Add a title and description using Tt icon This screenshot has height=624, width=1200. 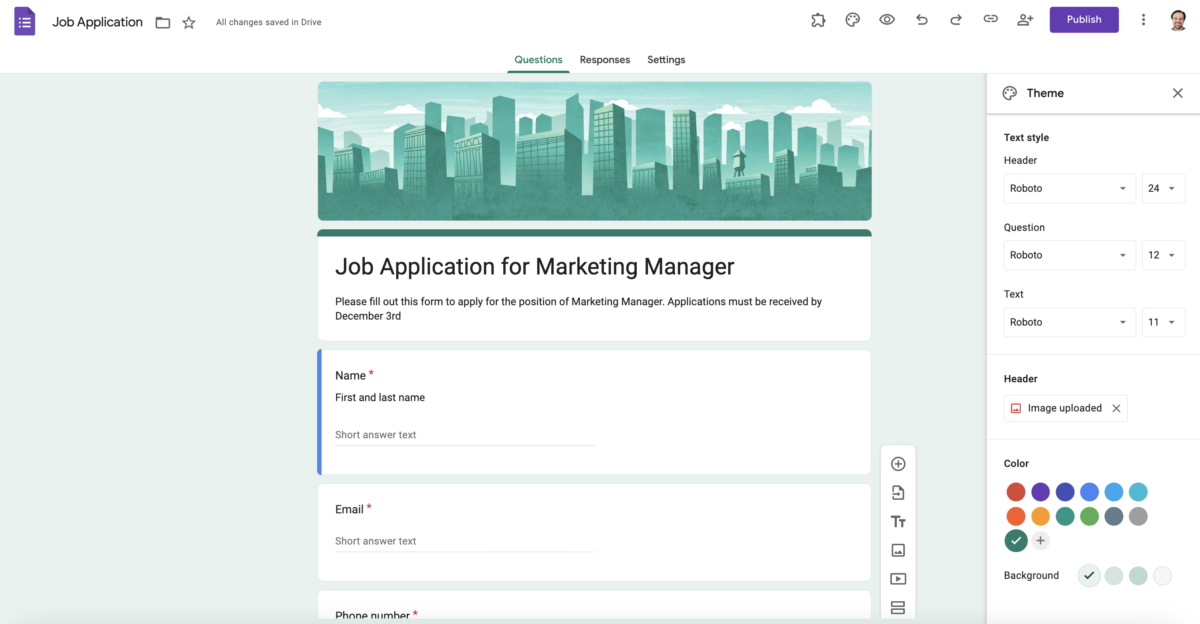pos(897,521)
